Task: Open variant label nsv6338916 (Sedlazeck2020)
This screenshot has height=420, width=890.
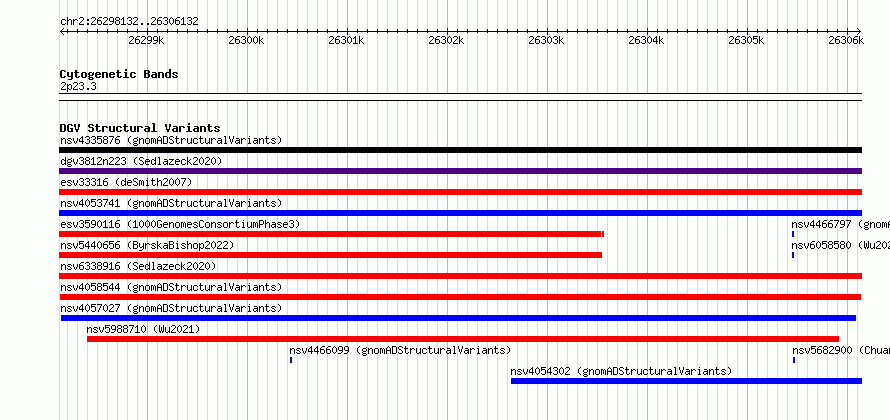Action: click(x=138, y=266)
